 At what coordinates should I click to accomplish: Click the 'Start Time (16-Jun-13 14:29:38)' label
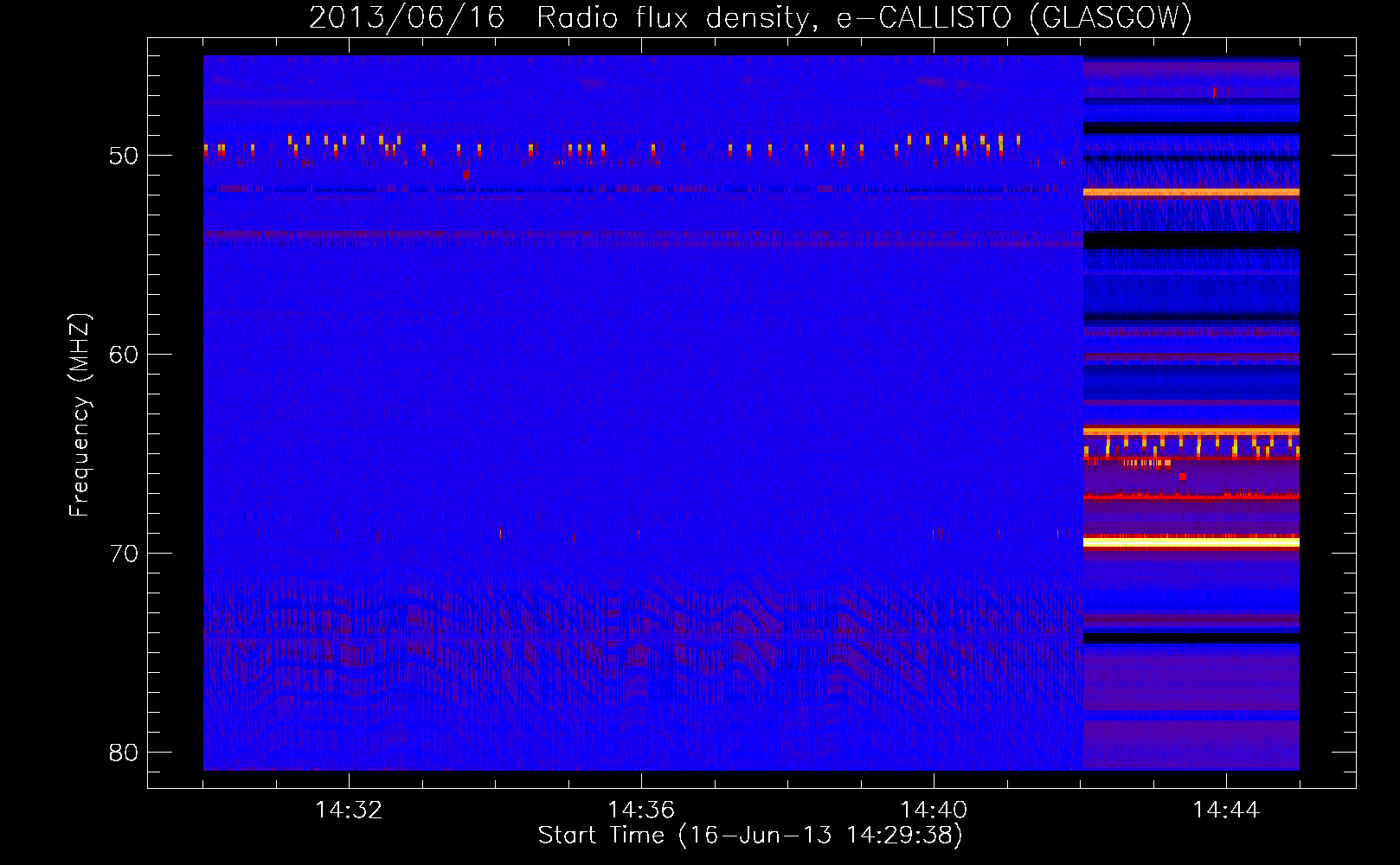click(x=750, y=836)
